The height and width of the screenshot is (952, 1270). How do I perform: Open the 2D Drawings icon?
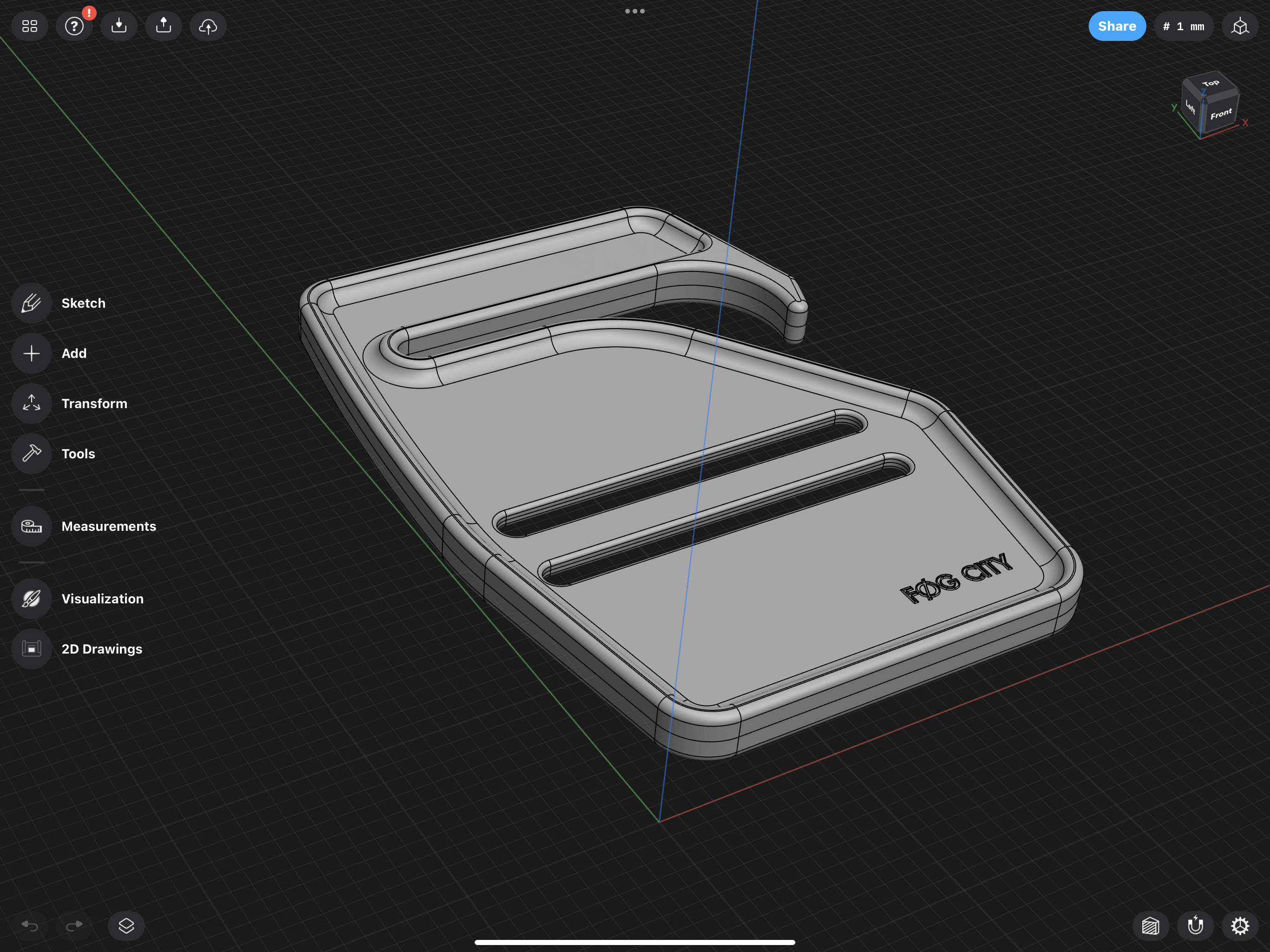click(32, 649)
